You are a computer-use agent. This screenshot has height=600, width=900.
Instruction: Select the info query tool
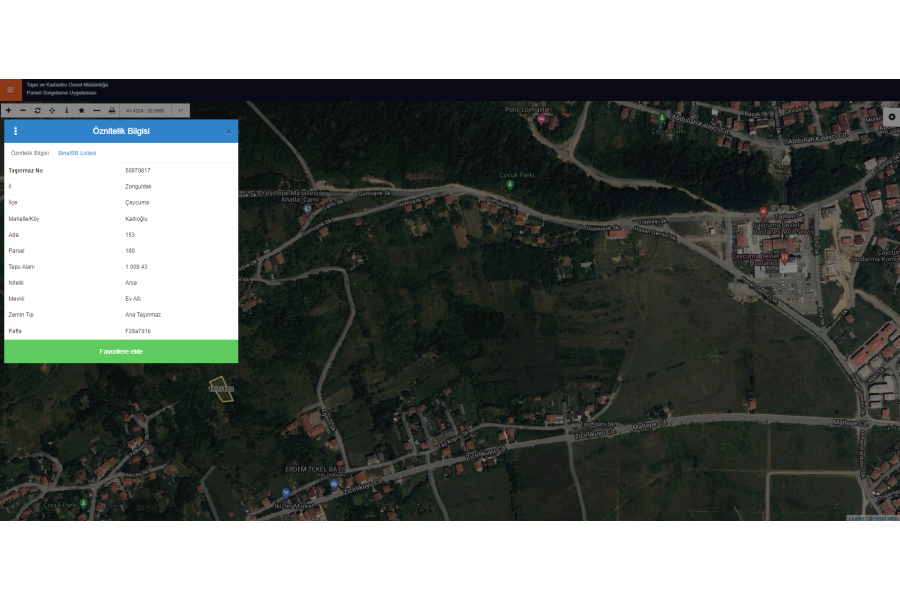[67, 110]
